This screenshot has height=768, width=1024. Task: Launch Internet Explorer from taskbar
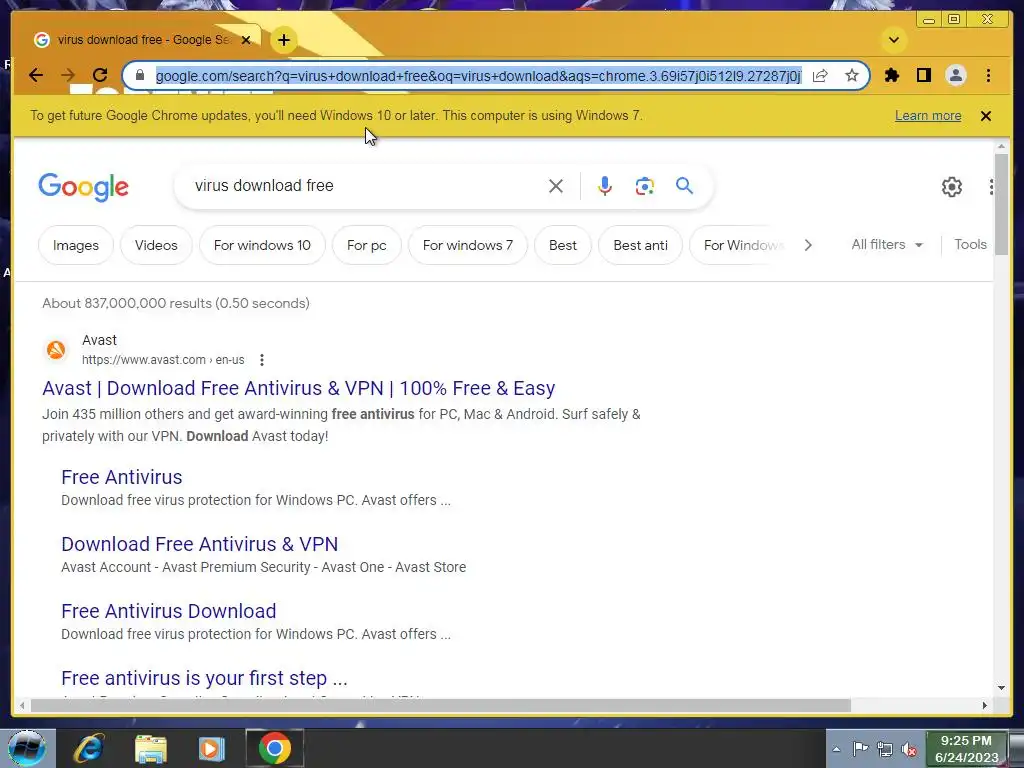(x=89, y=748)
